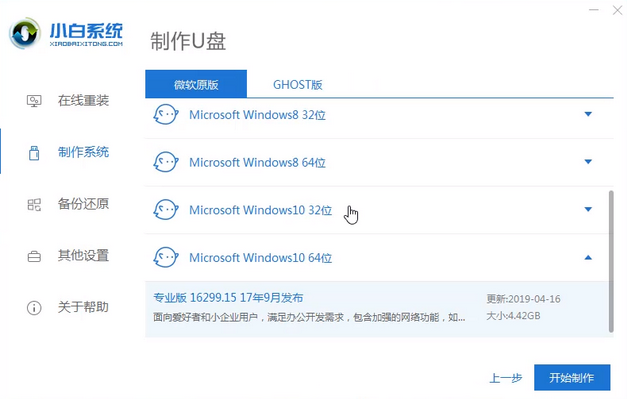Go back with the 上一步 link
This screenshot has height=399, width=627.
506,378
